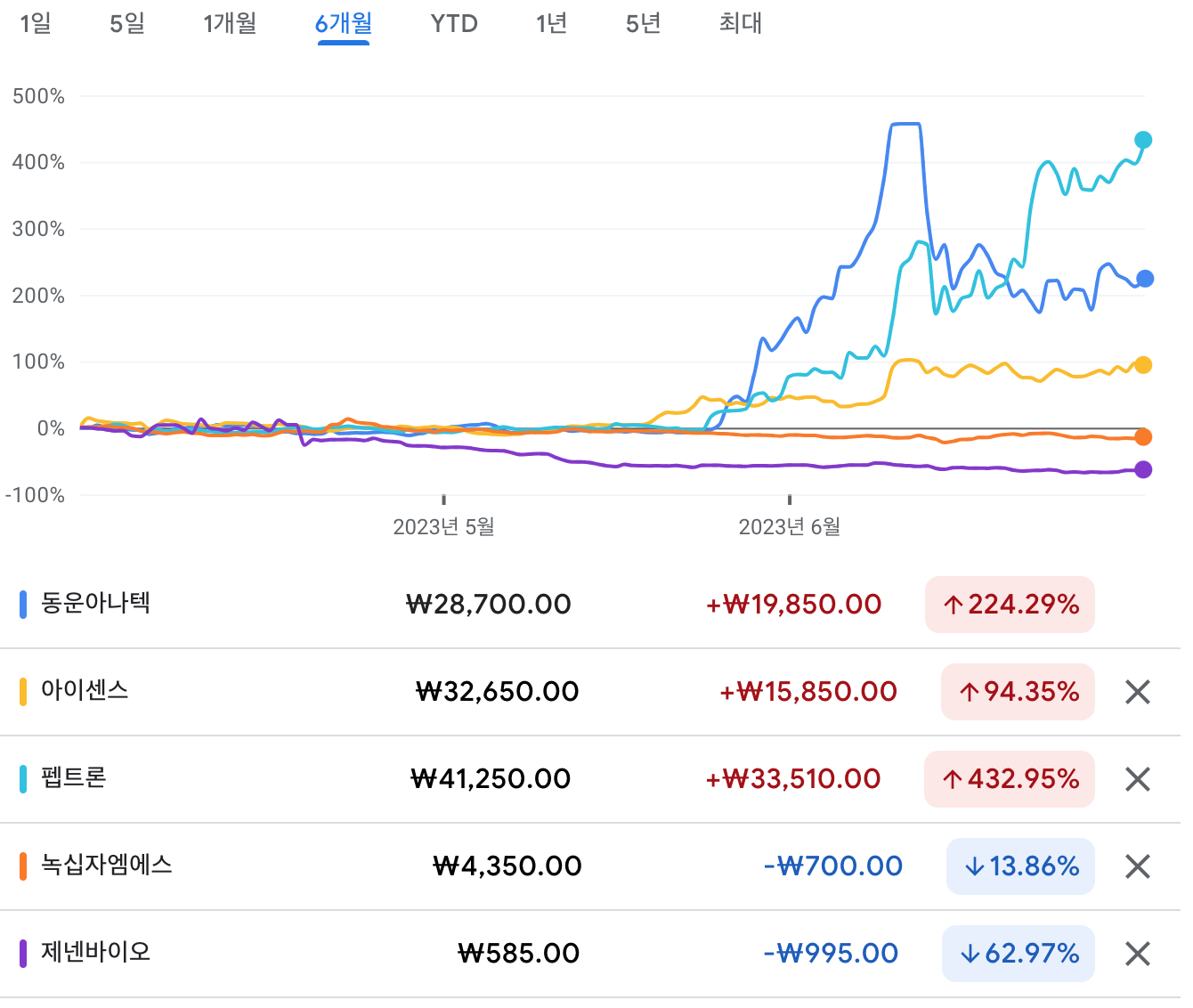This screenshot has height=1008, width=1193.
Task: Select the 6개월 range tab
Action: coord(344,24)
